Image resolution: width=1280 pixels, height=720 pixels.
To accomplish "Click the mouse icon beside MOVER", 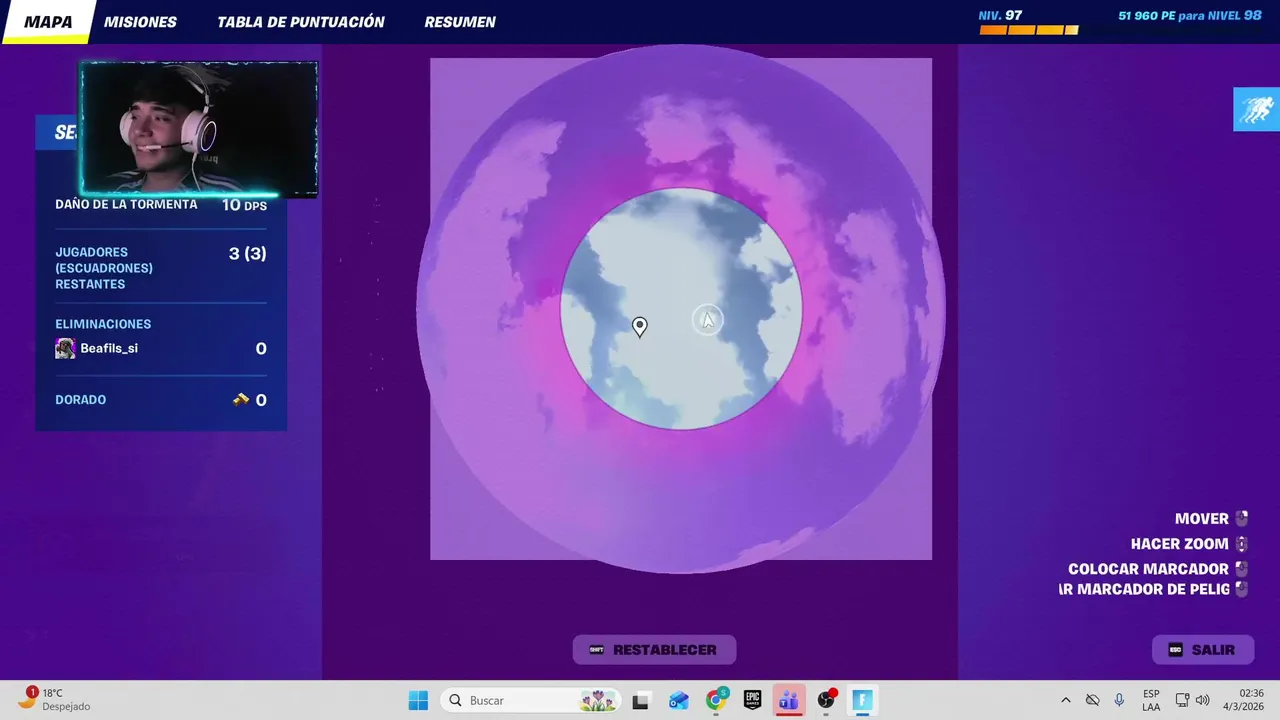I will click(x=1241, y=518).
